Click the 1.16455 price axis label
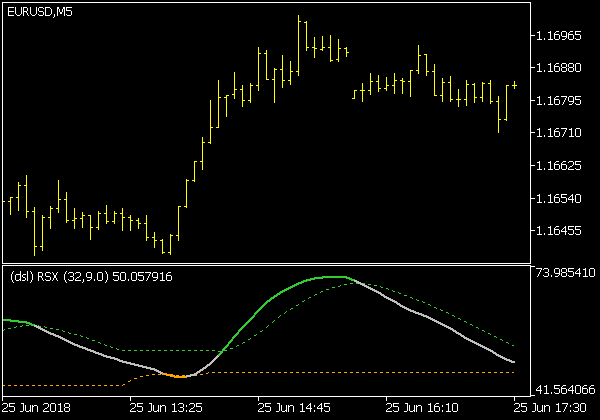The width and height of the screenshot is (600, 420). pyautogui.click(x=559, y=231)
